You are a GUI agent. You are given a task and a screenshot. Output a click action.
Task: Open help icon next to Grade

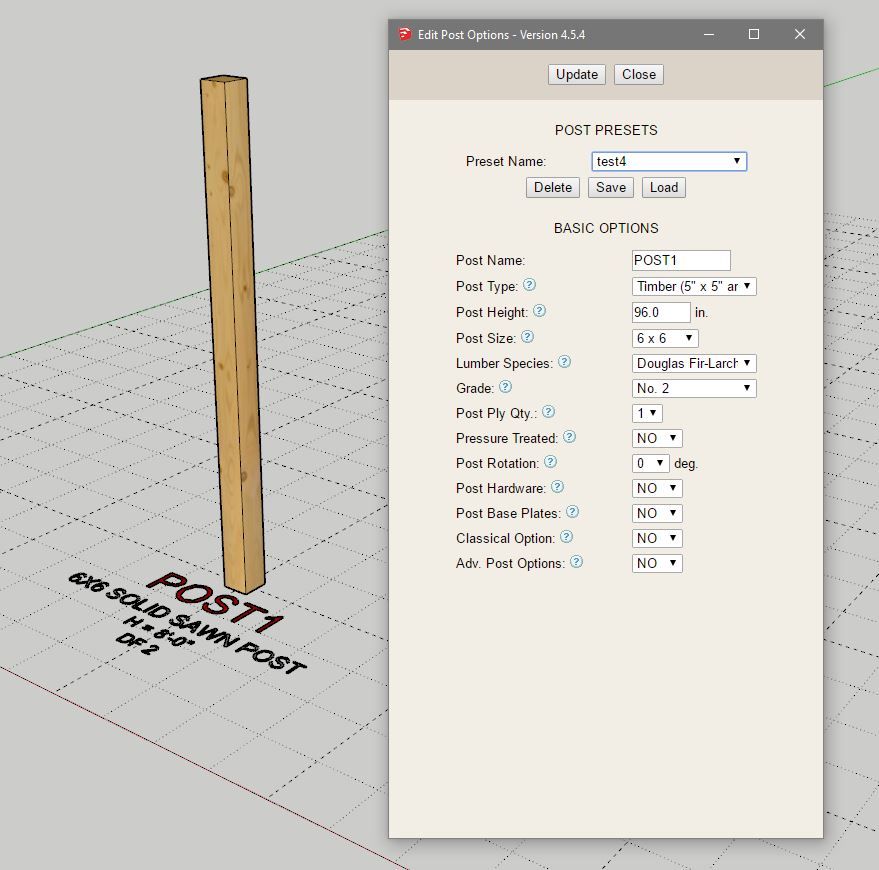pyautogui.click(x=505, y=387)
